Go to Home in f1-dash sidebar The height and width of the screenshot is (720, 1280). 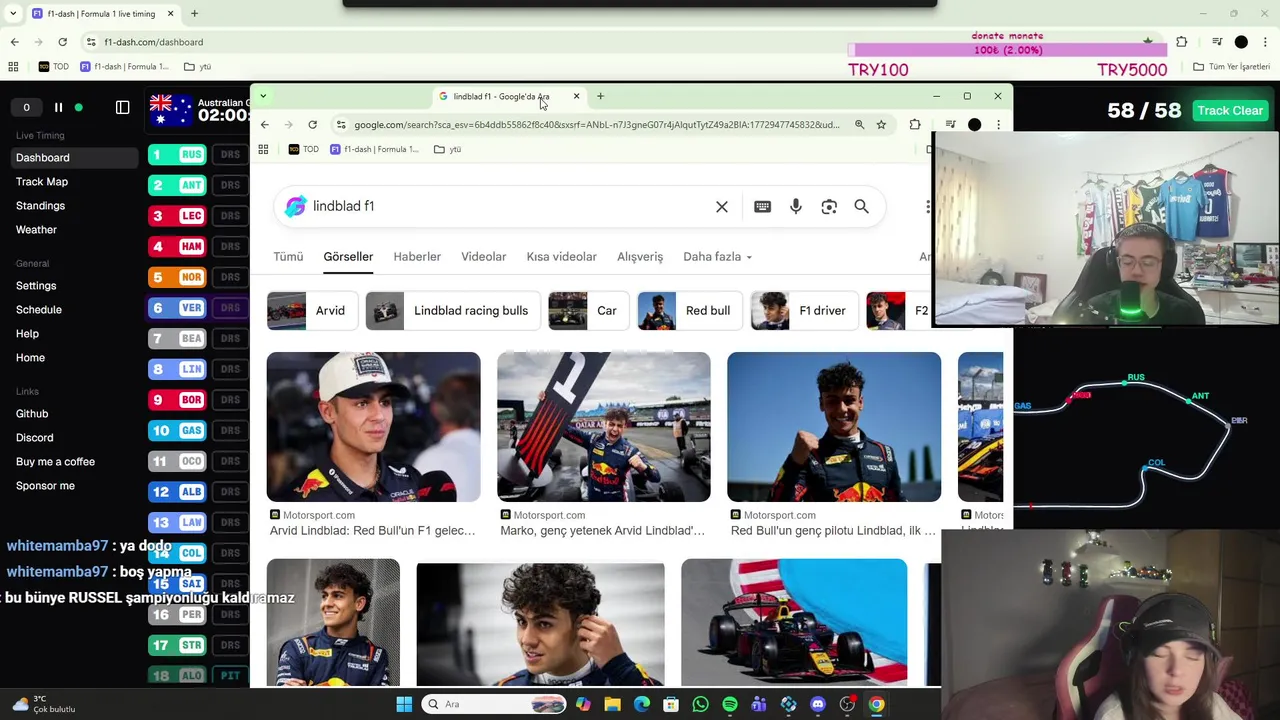point(30,357)
